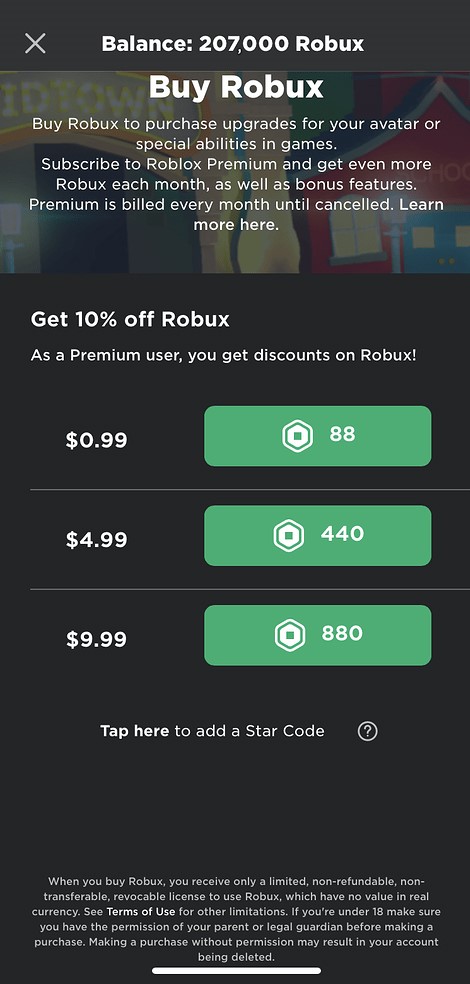Screen dimensions: 470x984
Task: Tap the Robux icon on the 440 button
Action: 289,536
